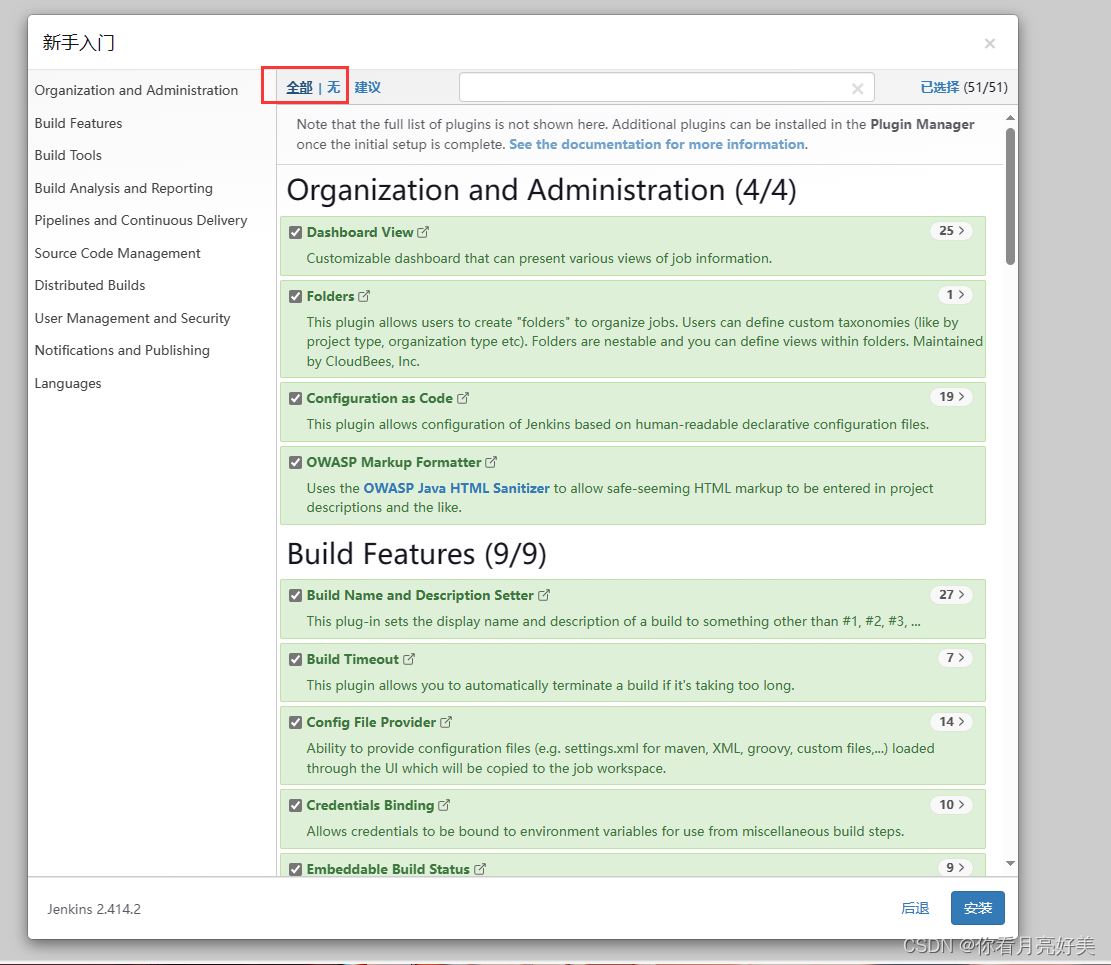The width and height of the screenshot is (1111, 965).
Task: Open Build Name and Description Setter link icon
Action: 543,595
